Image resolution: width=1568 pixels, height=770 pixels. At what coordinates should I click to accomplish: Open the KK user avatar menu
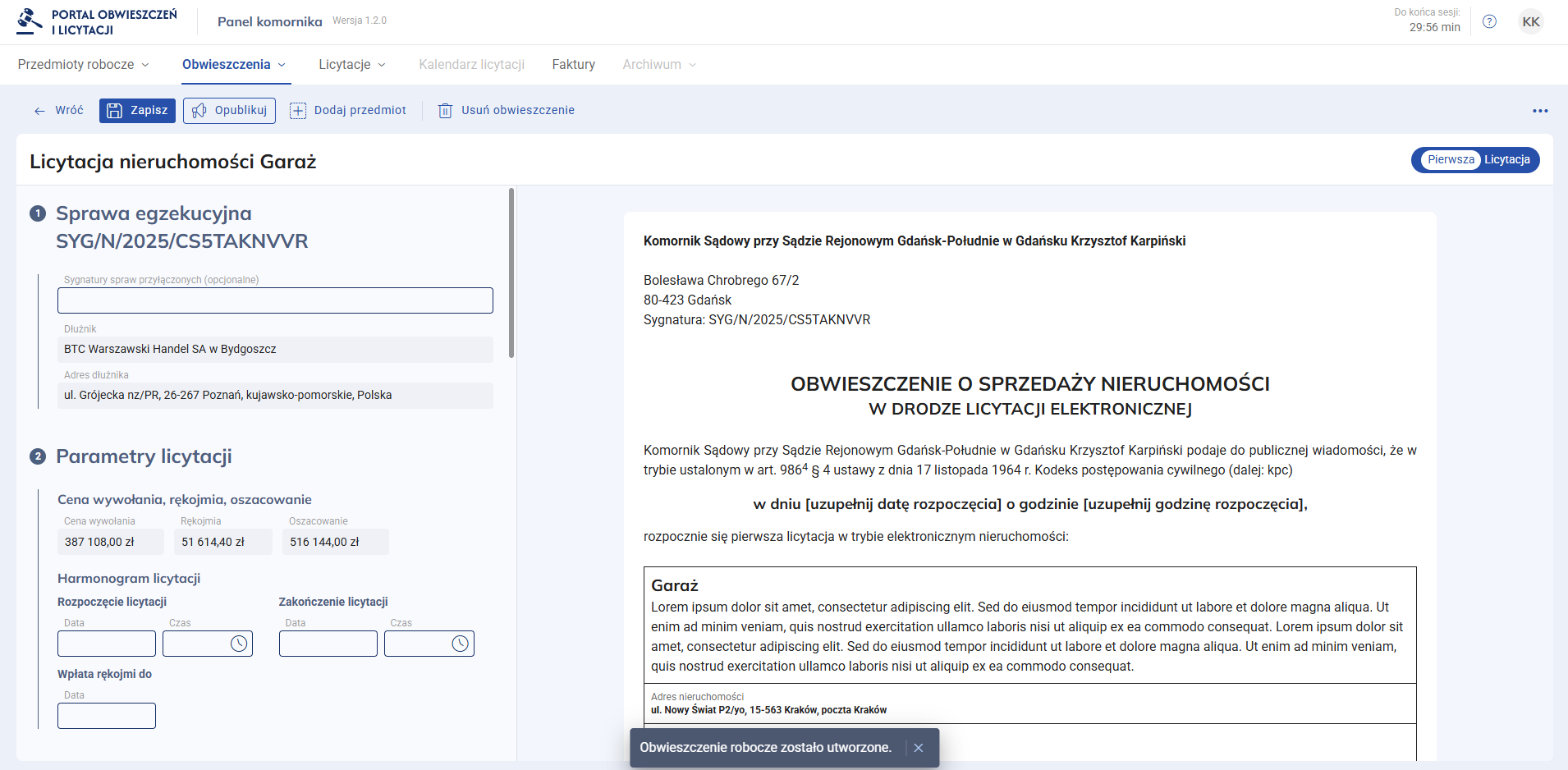coord(1530,21)
